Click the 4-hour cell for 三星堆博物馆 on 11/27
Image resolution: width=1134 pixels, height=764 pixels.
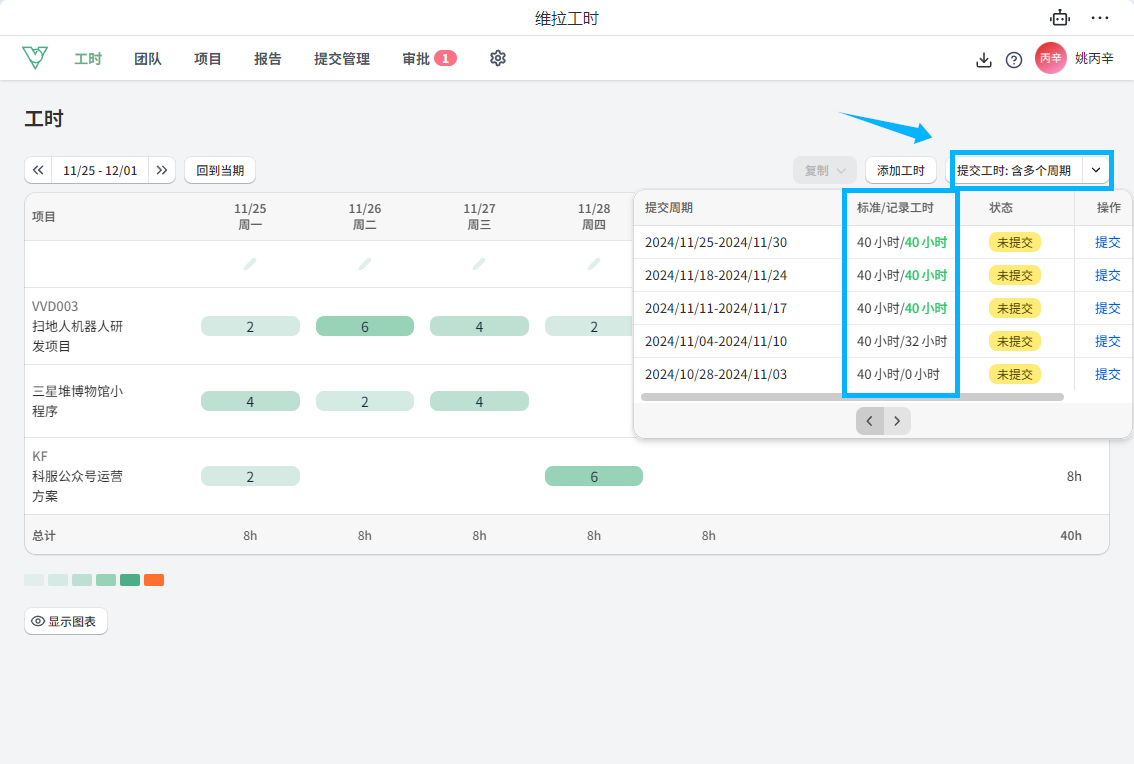click(x=479, y=401)
